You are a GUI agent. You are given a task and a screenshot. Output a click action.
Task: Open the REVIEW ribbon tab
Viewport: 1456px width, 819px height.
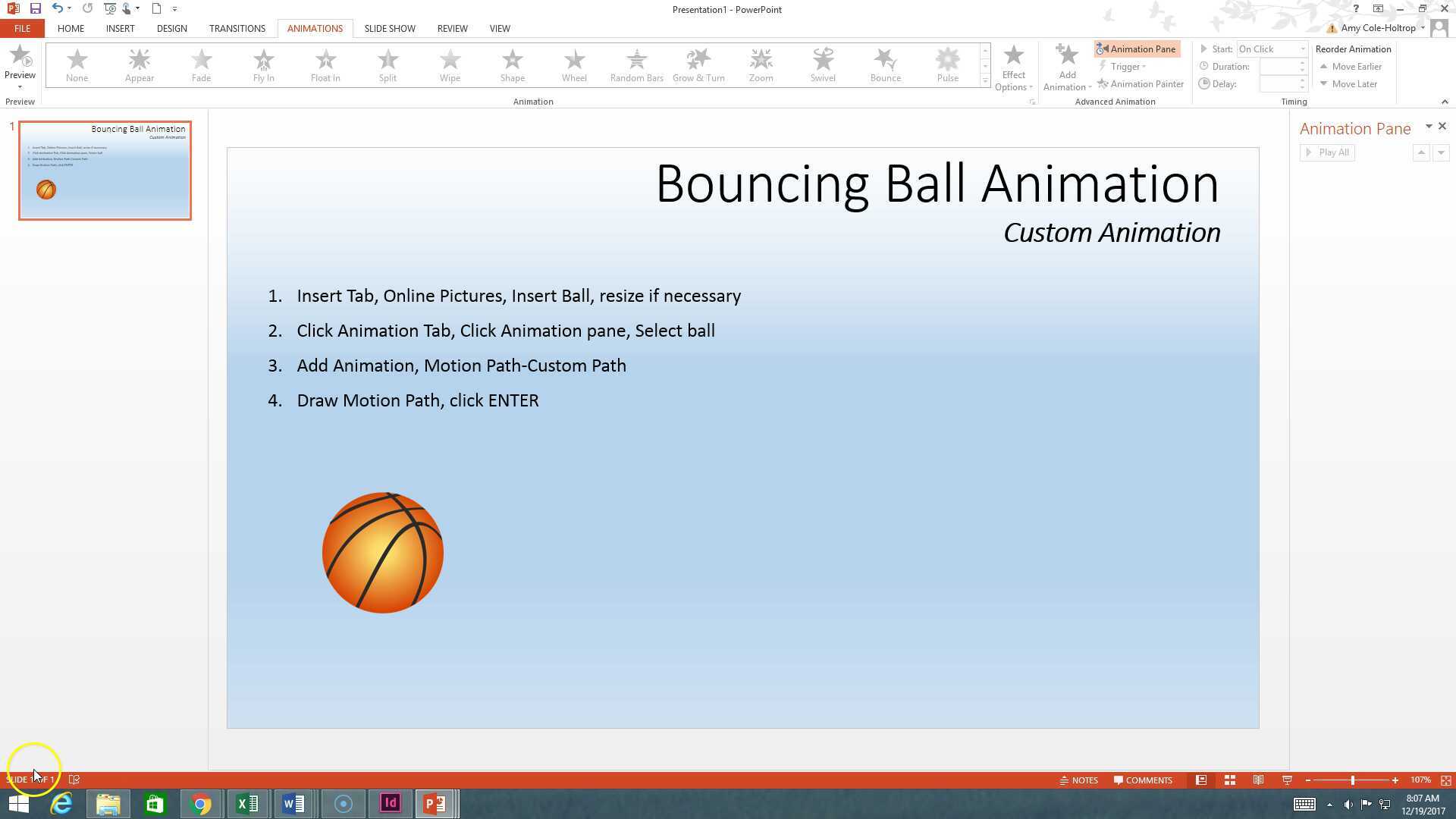click(x=452, y=28)
